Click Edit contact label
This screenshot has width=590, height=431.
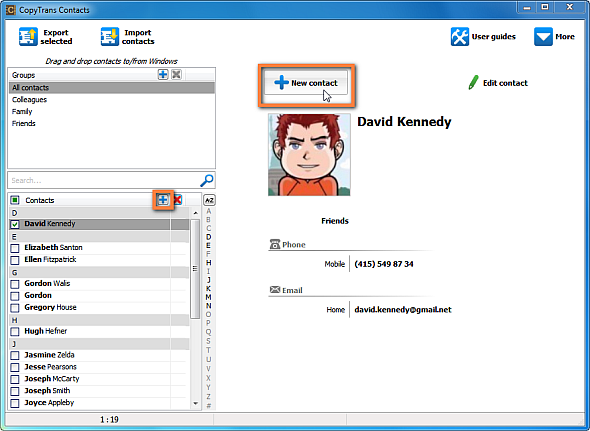point(505,83)
